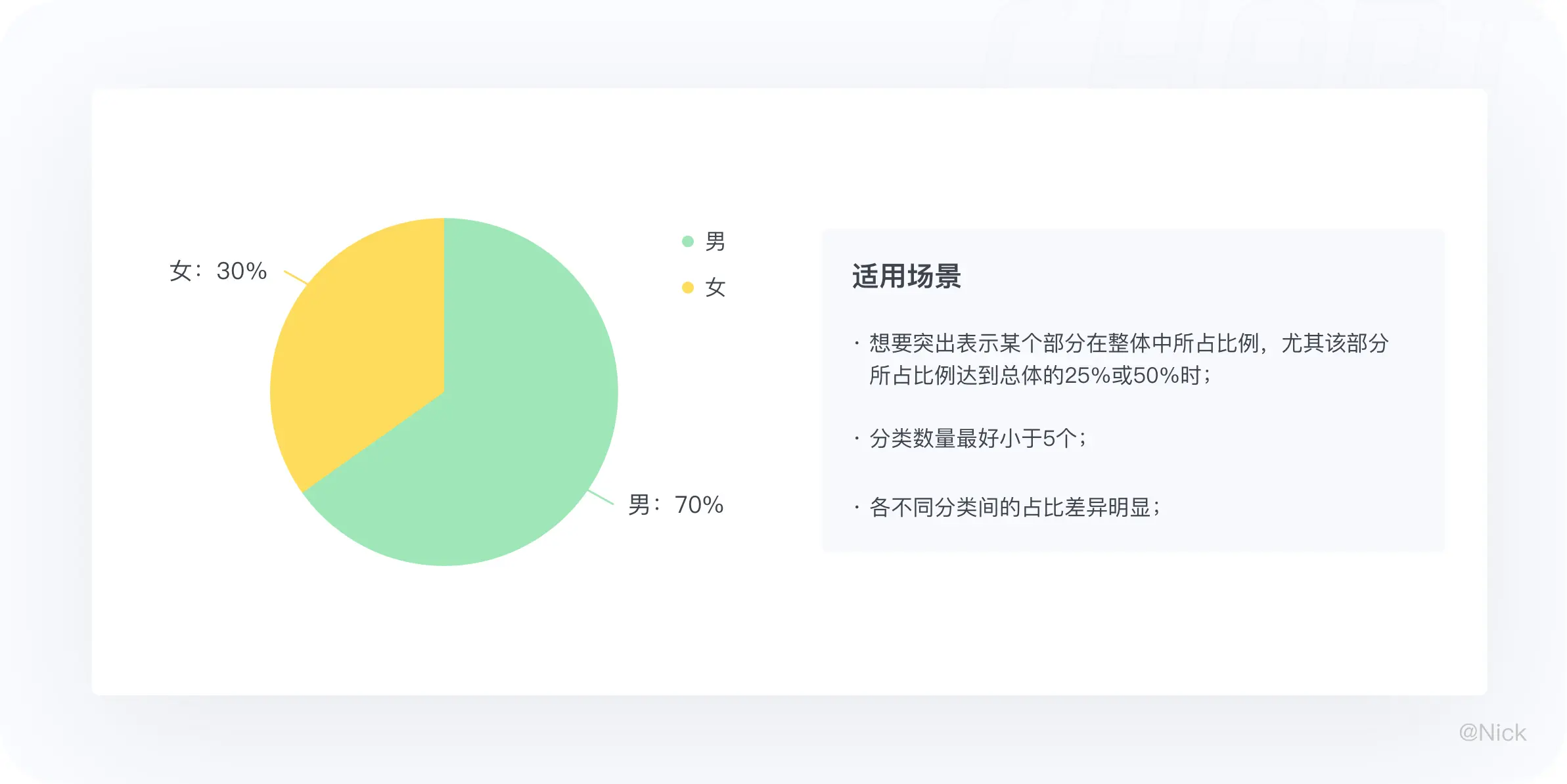Select the 女: 30% data label
This screenshot has width=1567, height=784.
pos(218,271)
